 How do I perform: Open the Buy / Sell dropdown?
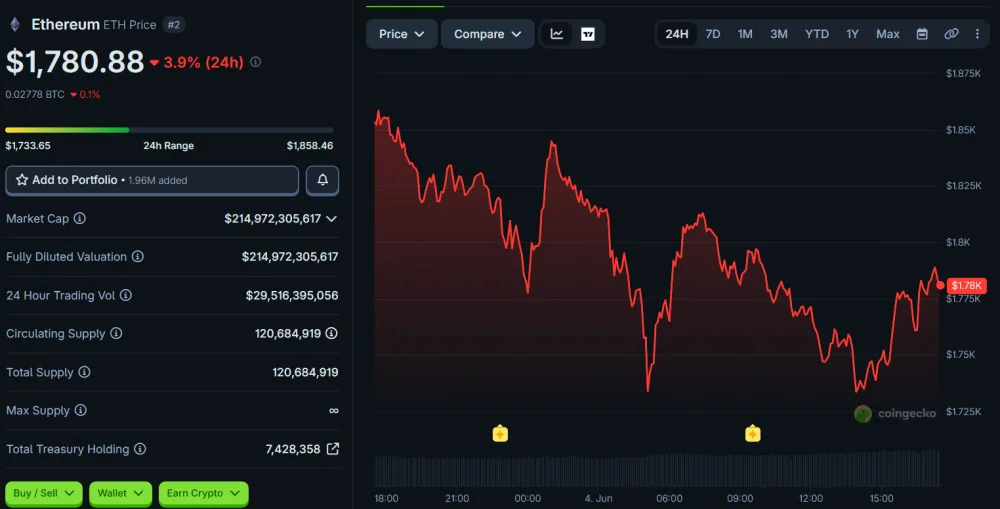click(43, 493)
